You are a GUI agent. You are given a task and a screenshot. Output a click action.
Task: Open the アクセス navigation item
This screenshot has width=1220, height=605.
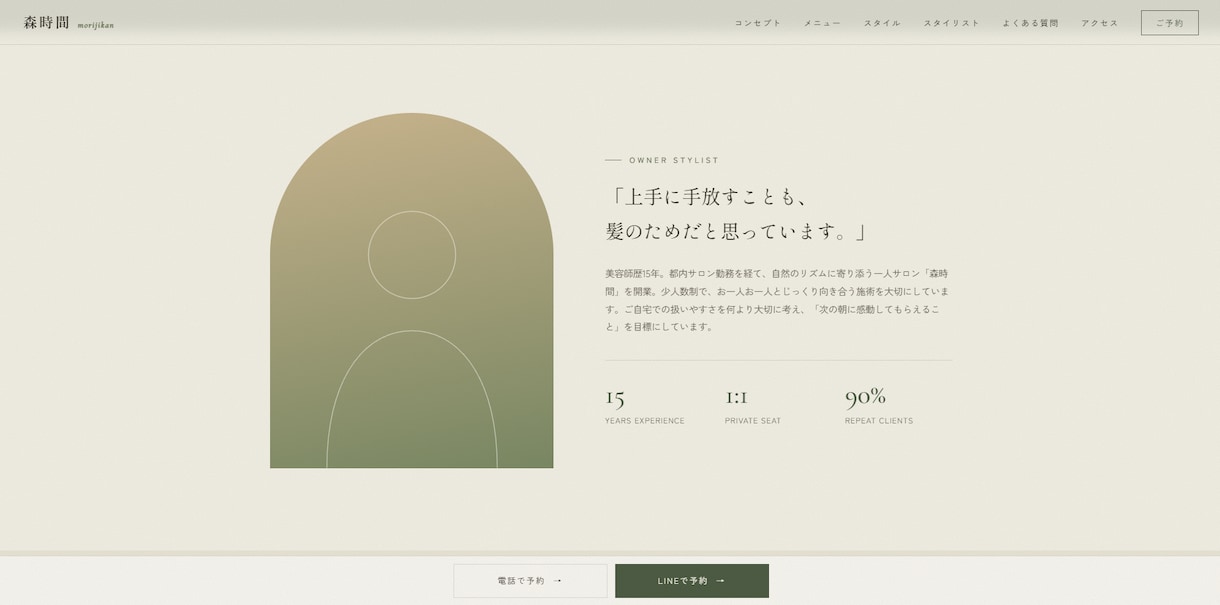[1100, 23]
